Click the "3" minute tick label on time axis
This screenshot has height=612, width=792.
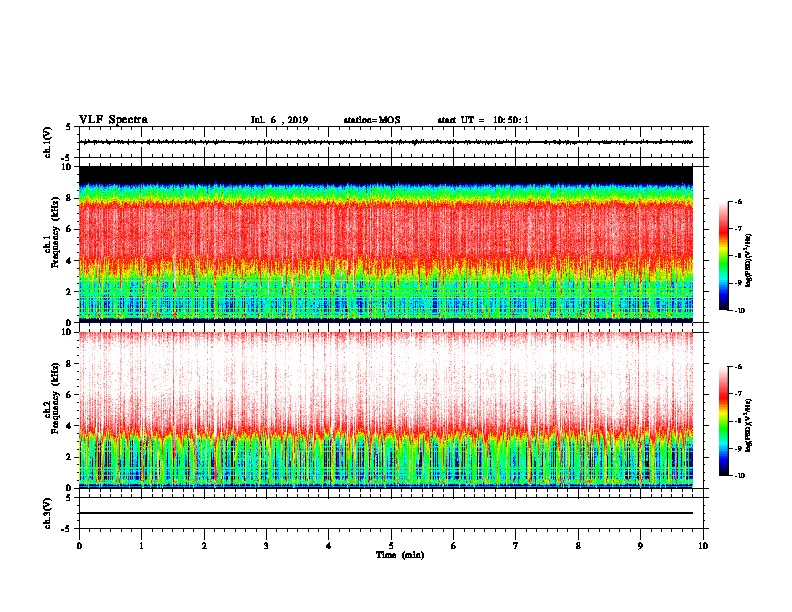click(x=266, y=545)
